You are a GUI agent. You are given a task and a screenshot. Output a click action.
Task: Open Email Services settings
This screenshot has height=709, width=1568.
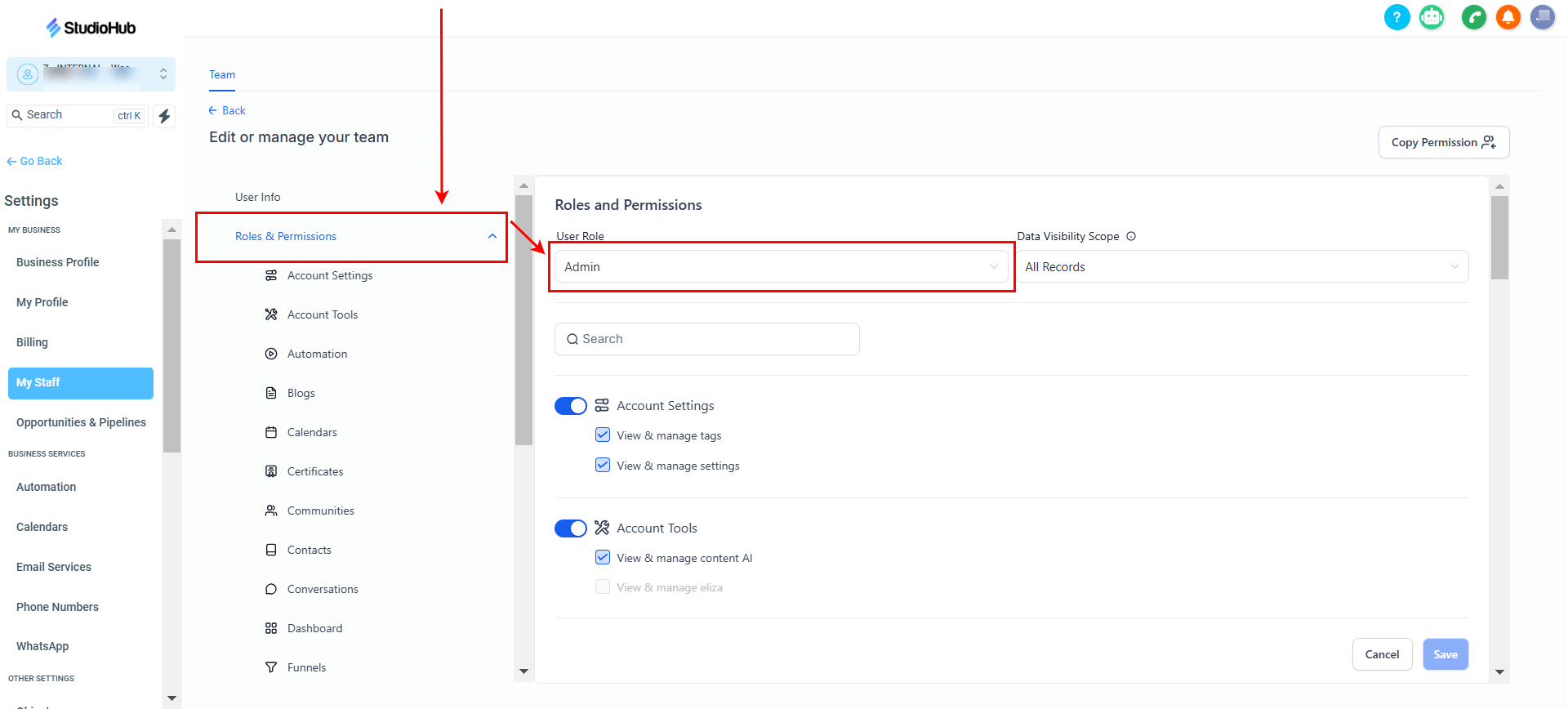(x=54, y=567)
